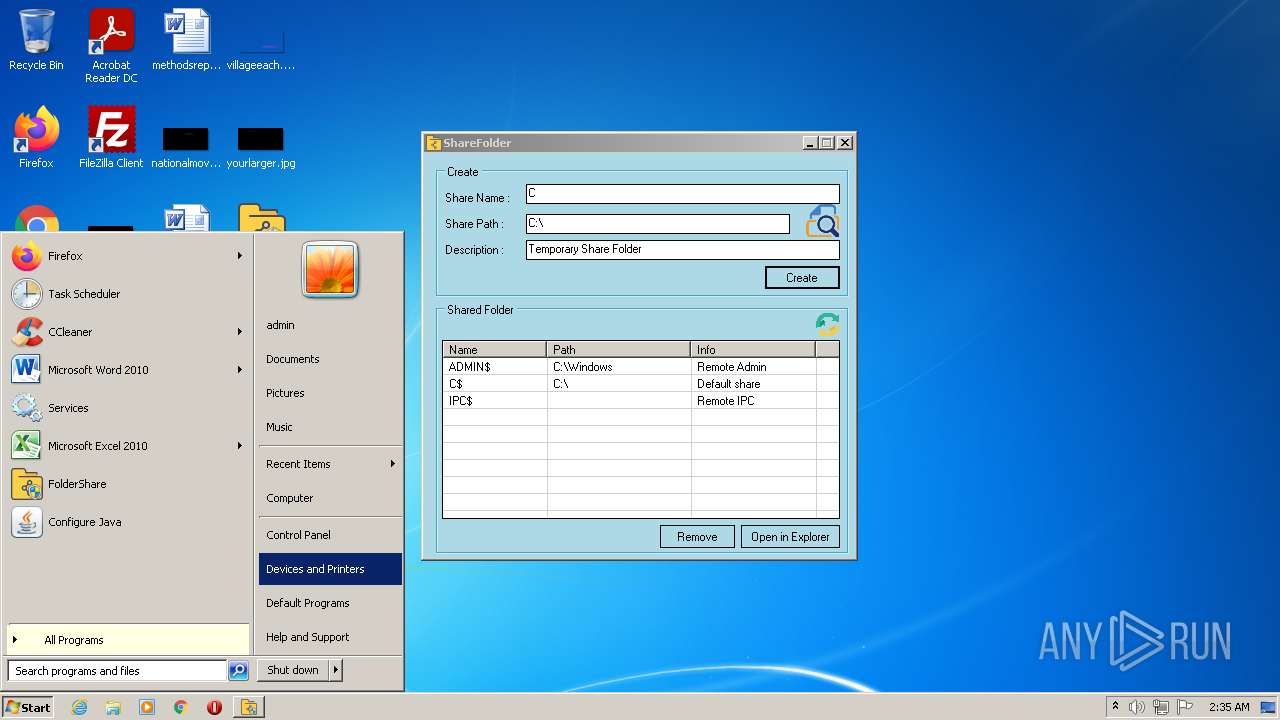Click volume icon in system tray
The height and width of the screenshot is (720, 1280).
tap(1137, 707)
